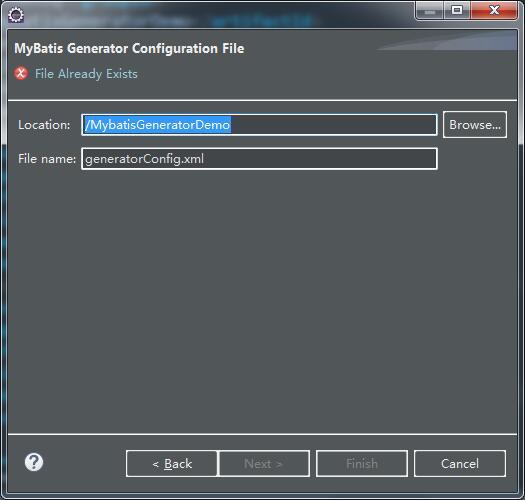525x500 pixels.
Task: Go to previous page with Back button
Action: (x=172, y=463)
